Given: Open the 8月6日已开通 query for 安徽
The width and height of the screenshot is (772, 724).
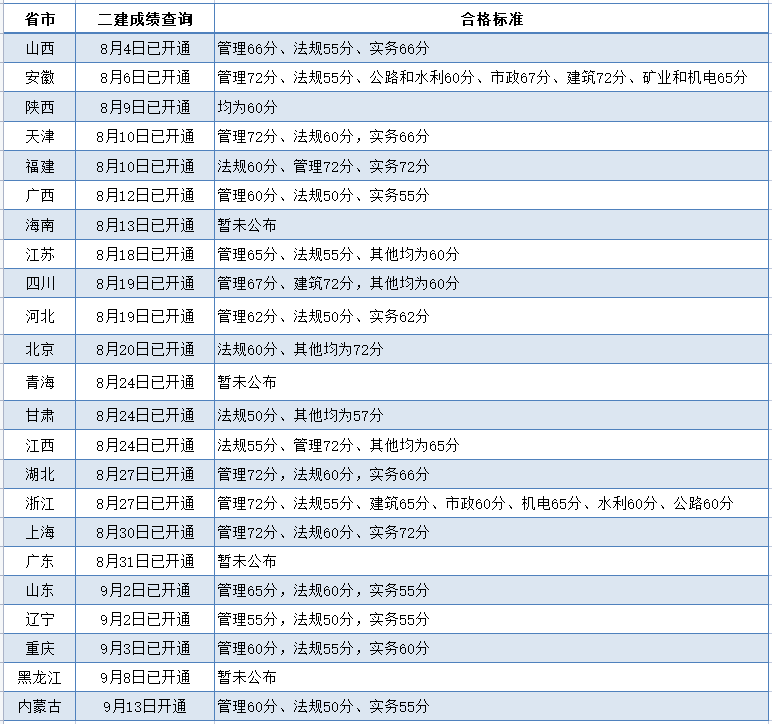Looking at the screenshot, I should (x=145, y=77).
